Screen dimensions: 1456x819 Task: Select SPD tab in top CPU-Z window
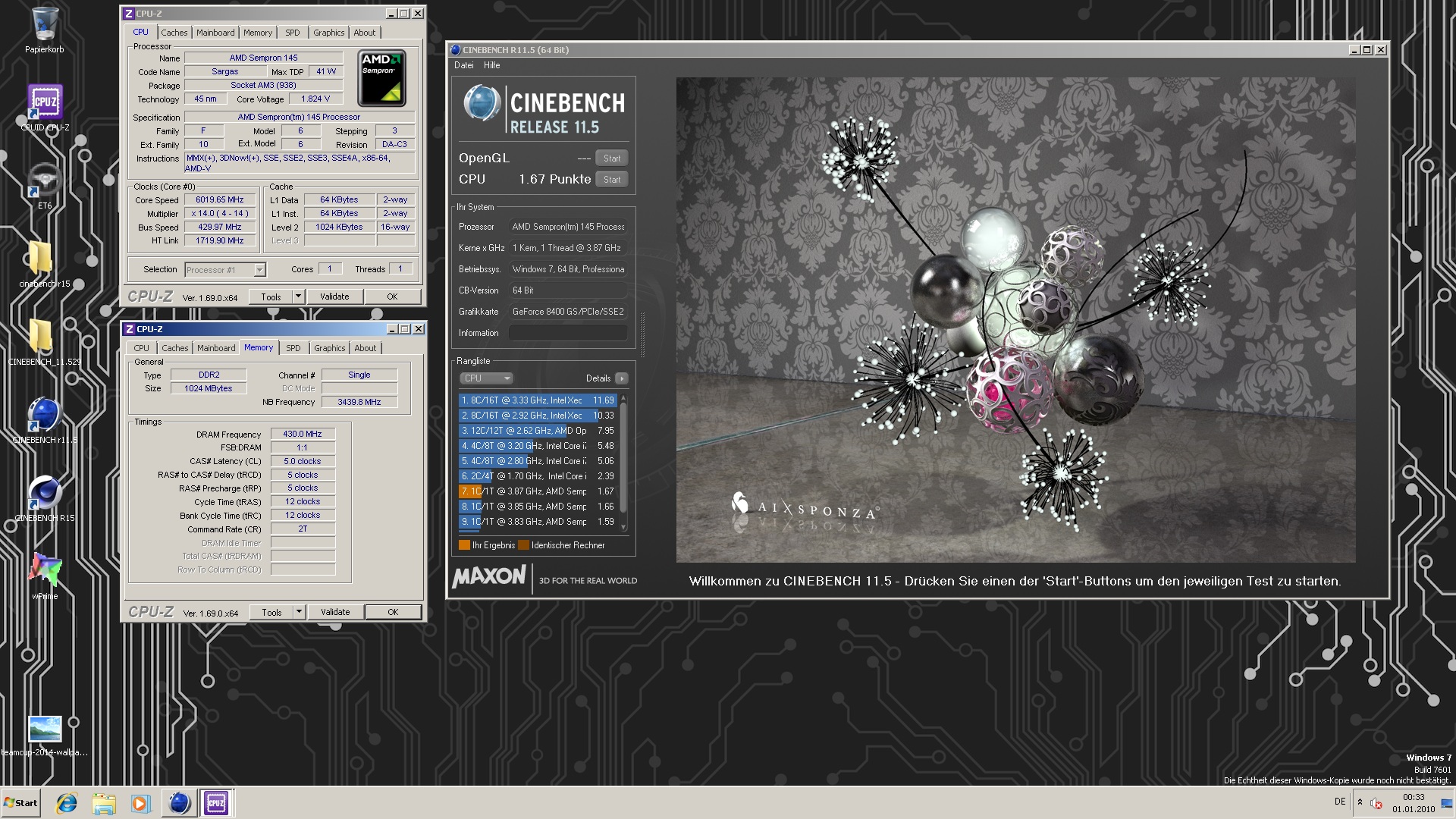(293, 33)
